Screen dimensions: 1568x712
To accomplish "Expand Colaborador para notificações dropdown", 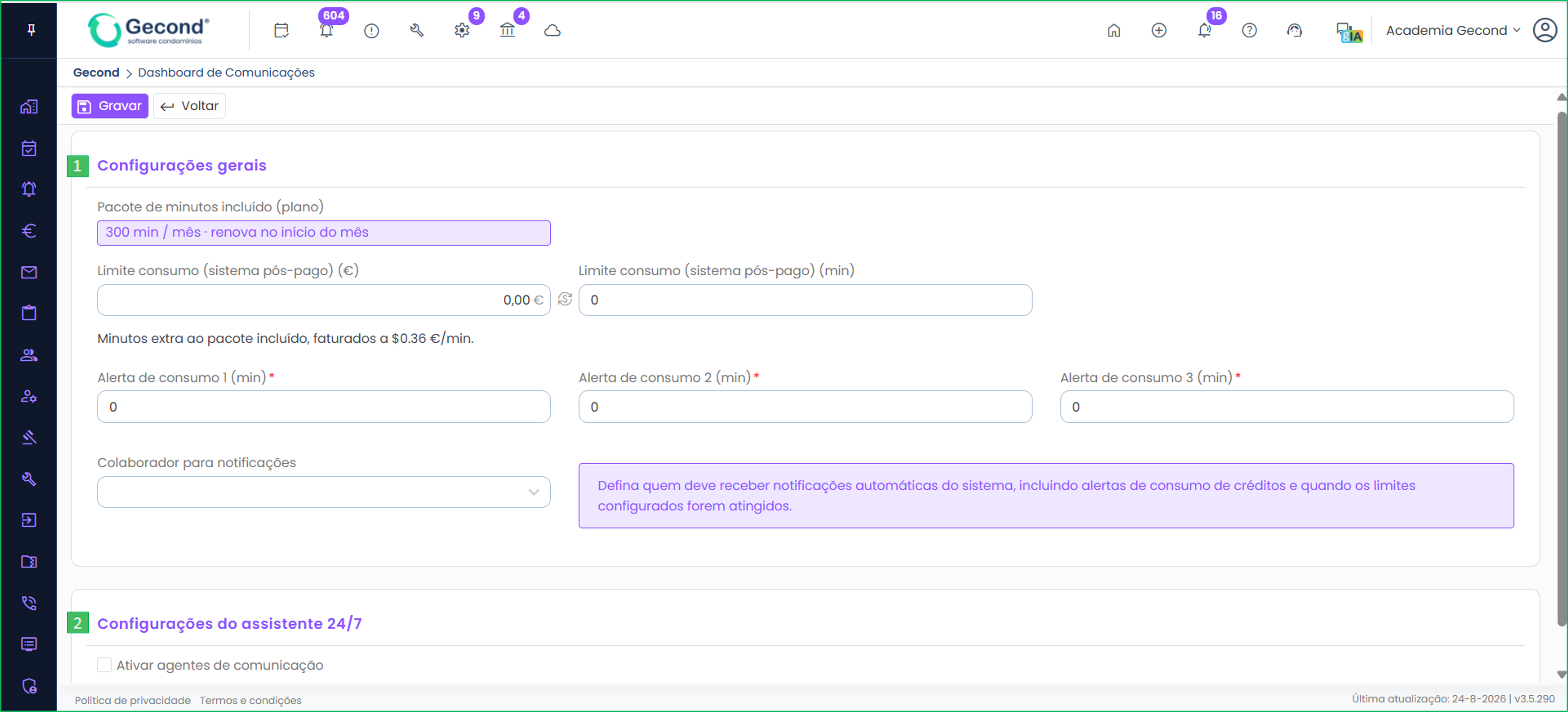I will click(323, 492).
